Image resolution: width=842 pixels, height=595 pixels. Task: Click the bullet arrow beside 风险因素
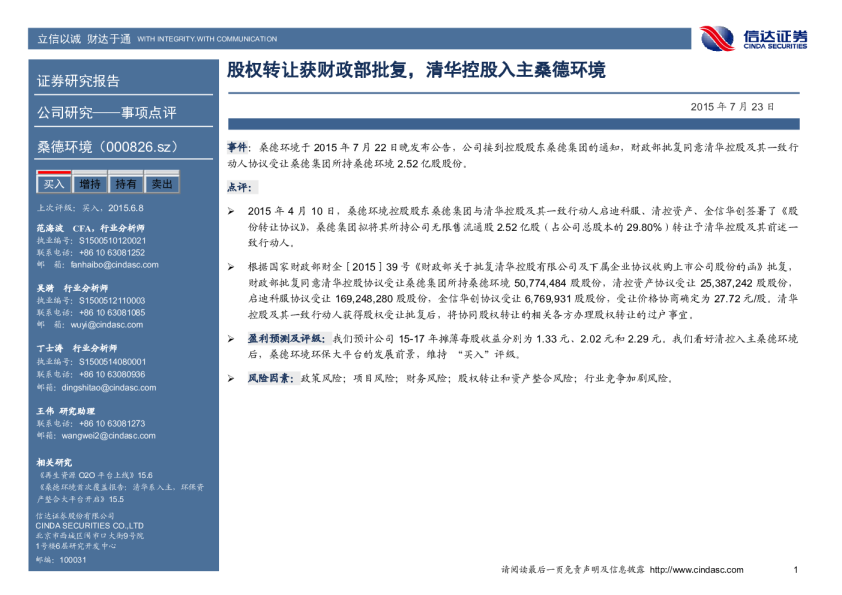point(232,379)
